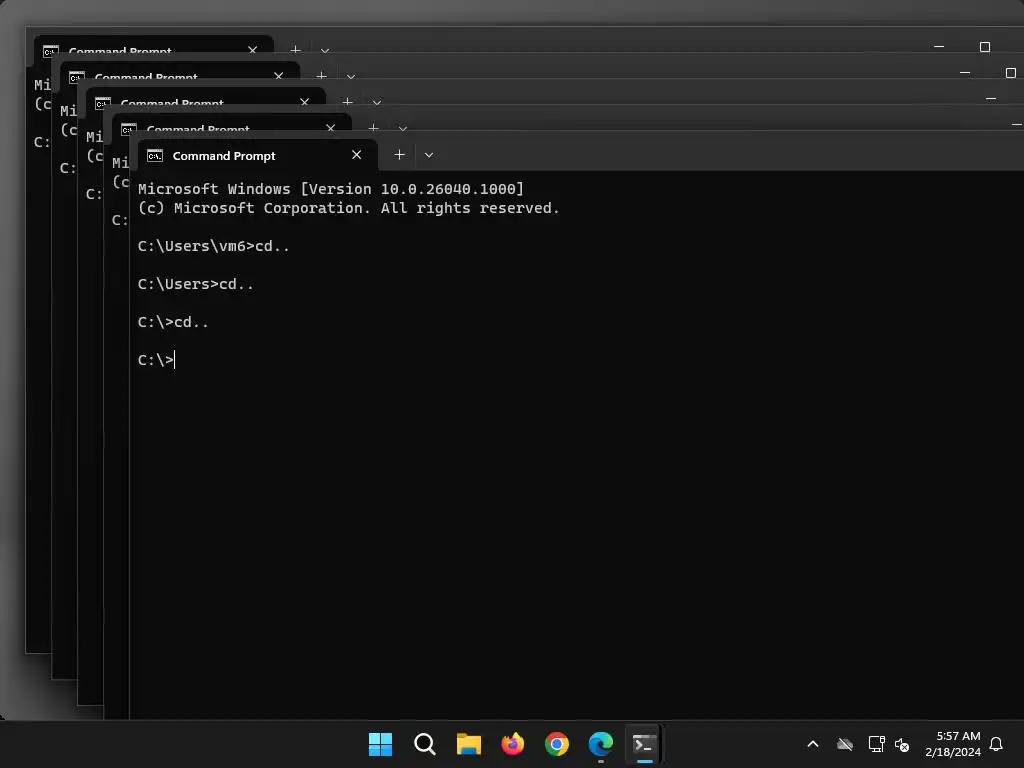The width and height of the screenshot is (1024, 768).
Task: Click the Terminal icon on the taskbar
Action: coord(645,744)
